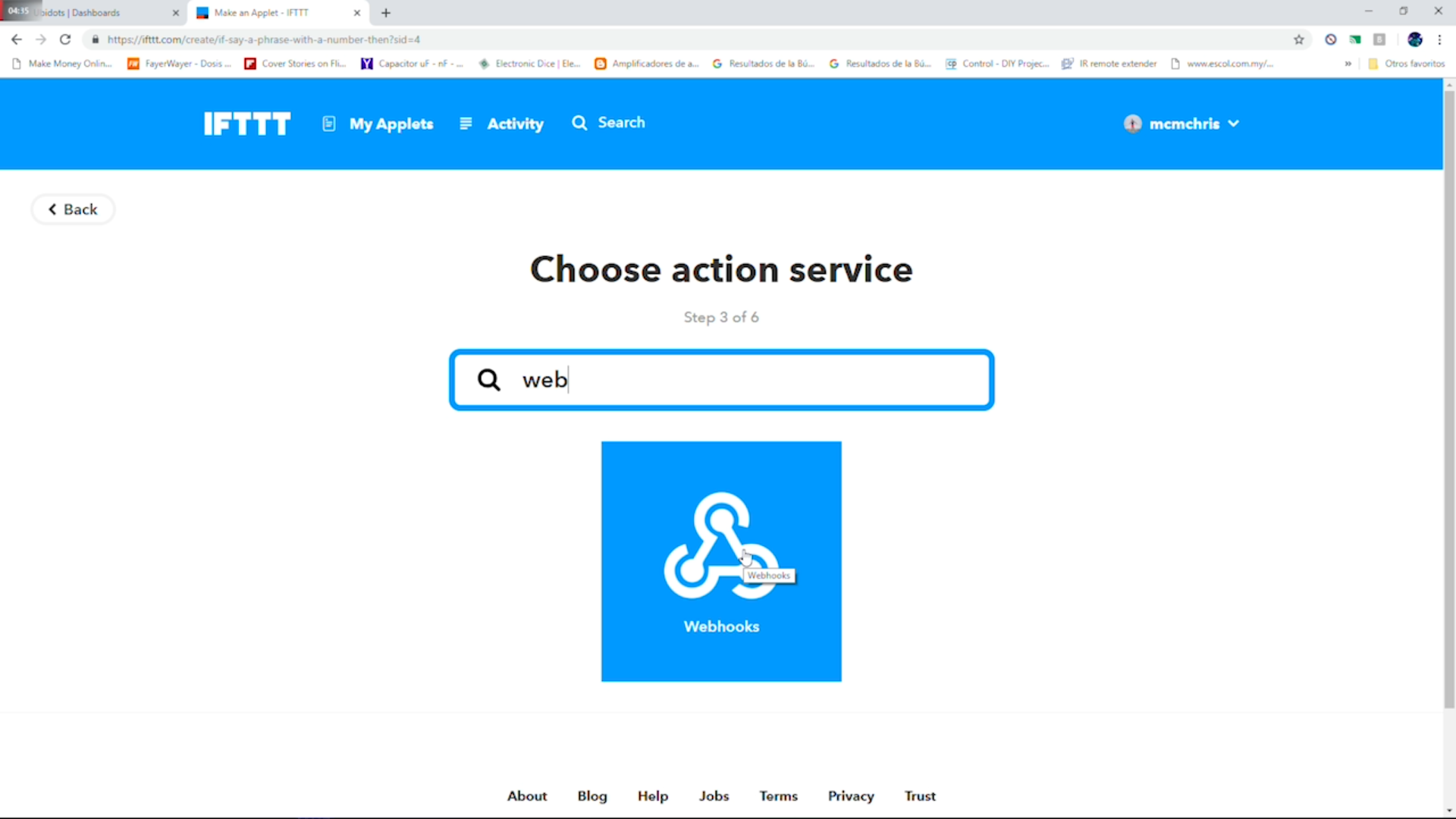This screenshot has width=1456, height=819.
Task: Open the Trust footer link
Action: [920, 795]
